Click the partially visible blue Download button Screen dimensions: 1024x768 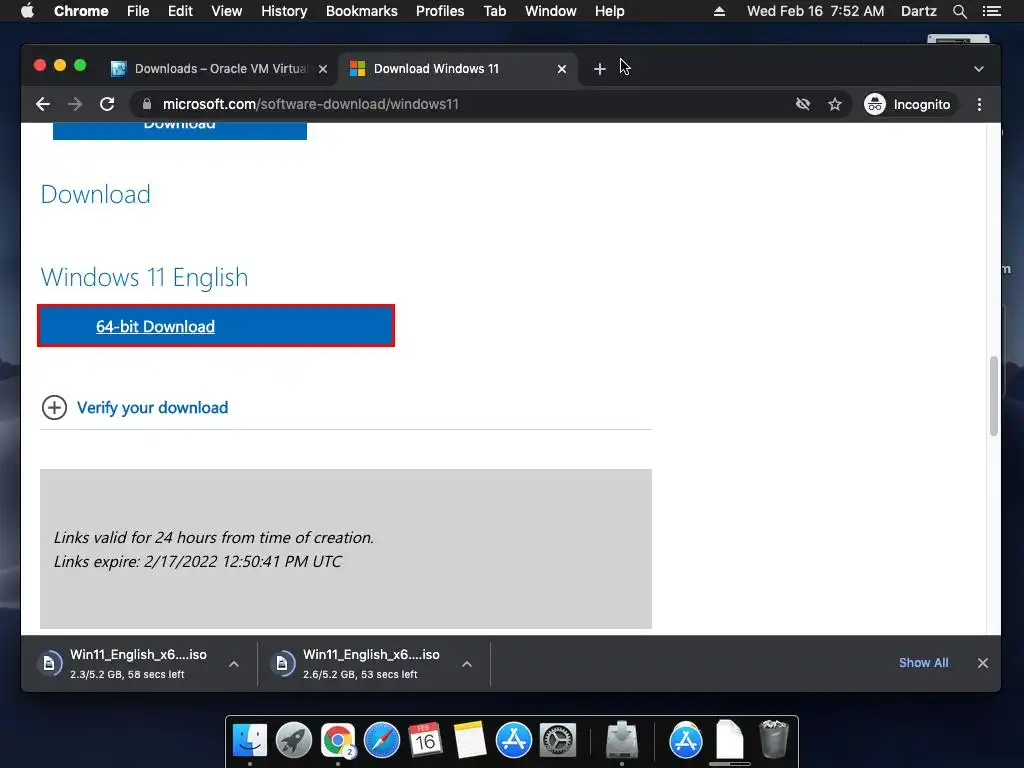180,131
